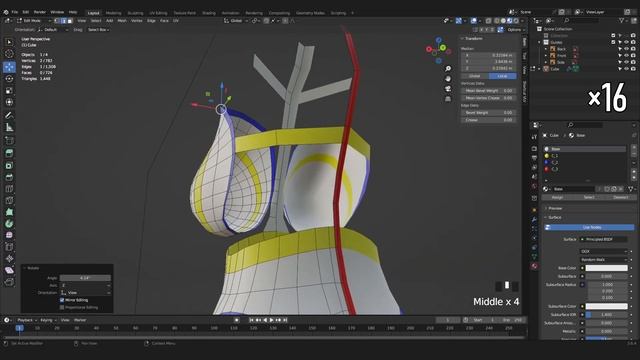This screenshot has width=640, height=360.
Task: Select the Smooth tool
Action: point(9,236)
